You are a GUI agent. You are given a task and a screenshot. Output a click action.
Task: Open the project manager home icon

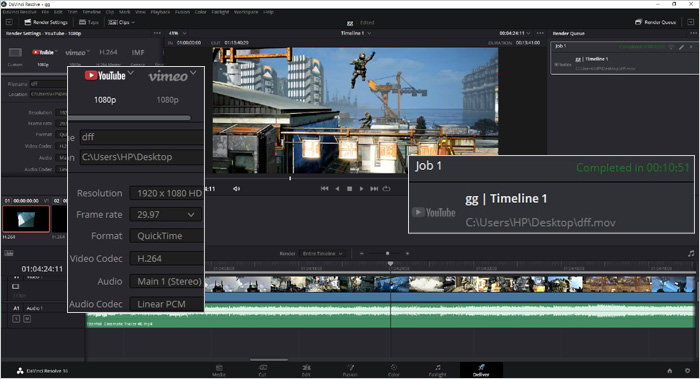(670, 371)
